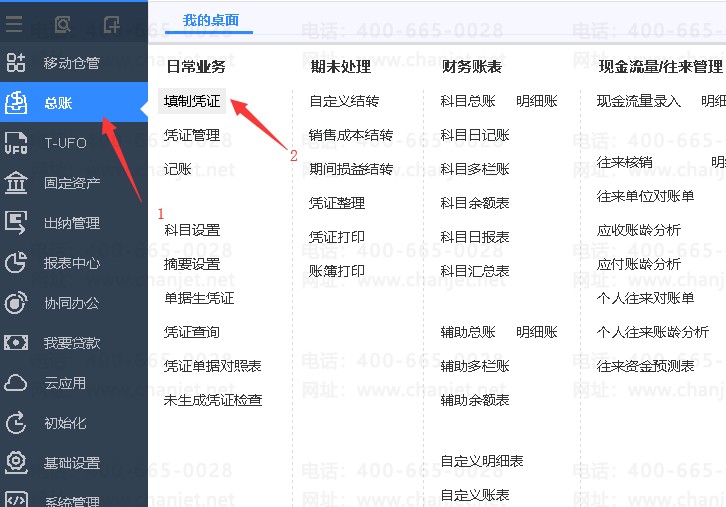The image size is (726, 507).
Task: Open 凭证查询 link
Action: coord(192,332)
